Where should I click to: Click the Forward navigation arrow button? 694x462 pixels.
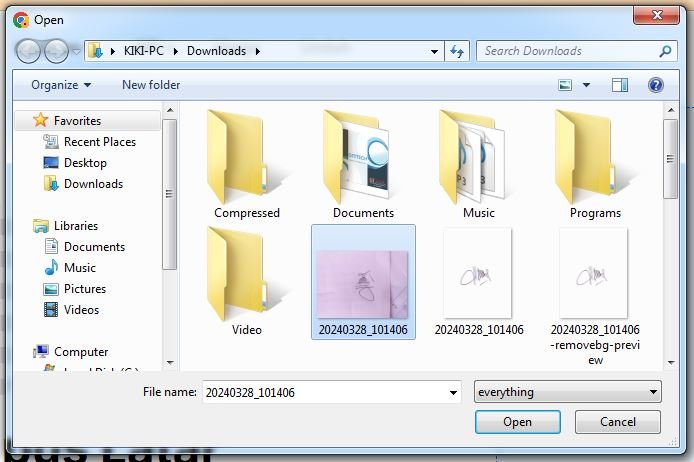(56, 51)
